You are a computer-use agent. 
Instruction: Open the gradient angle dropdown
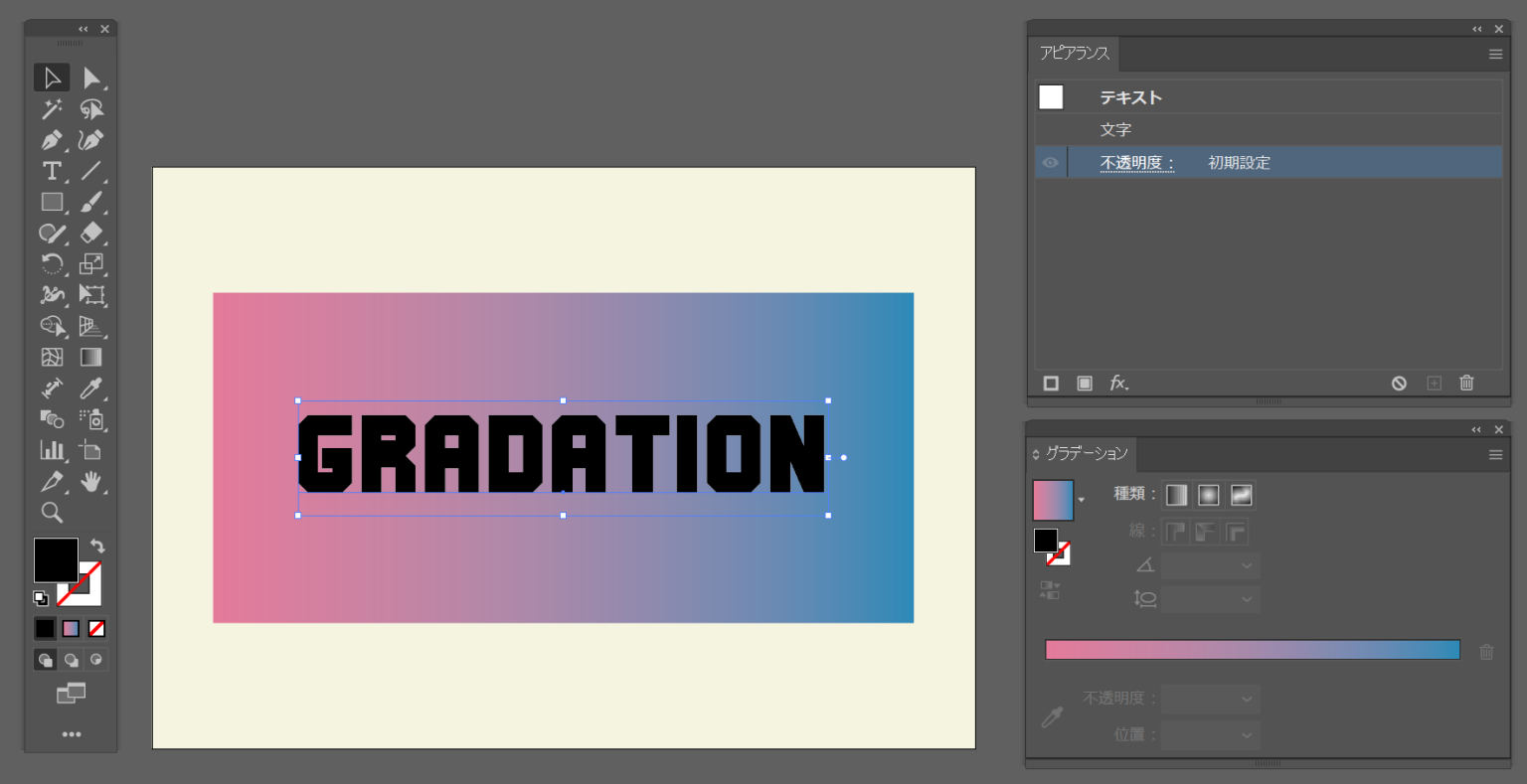(1247, 565)
